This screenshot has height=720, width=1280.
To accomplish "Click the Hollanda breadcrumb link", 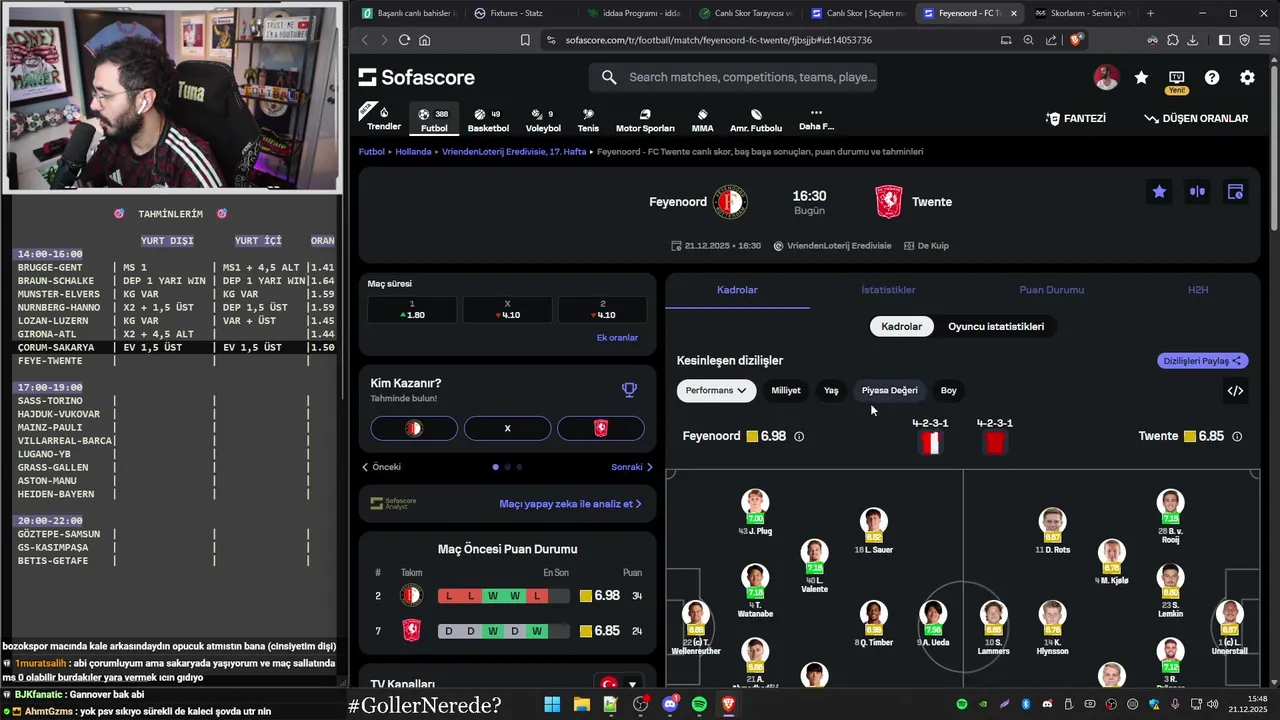I will pyautogui.click(x=413, y=152).
